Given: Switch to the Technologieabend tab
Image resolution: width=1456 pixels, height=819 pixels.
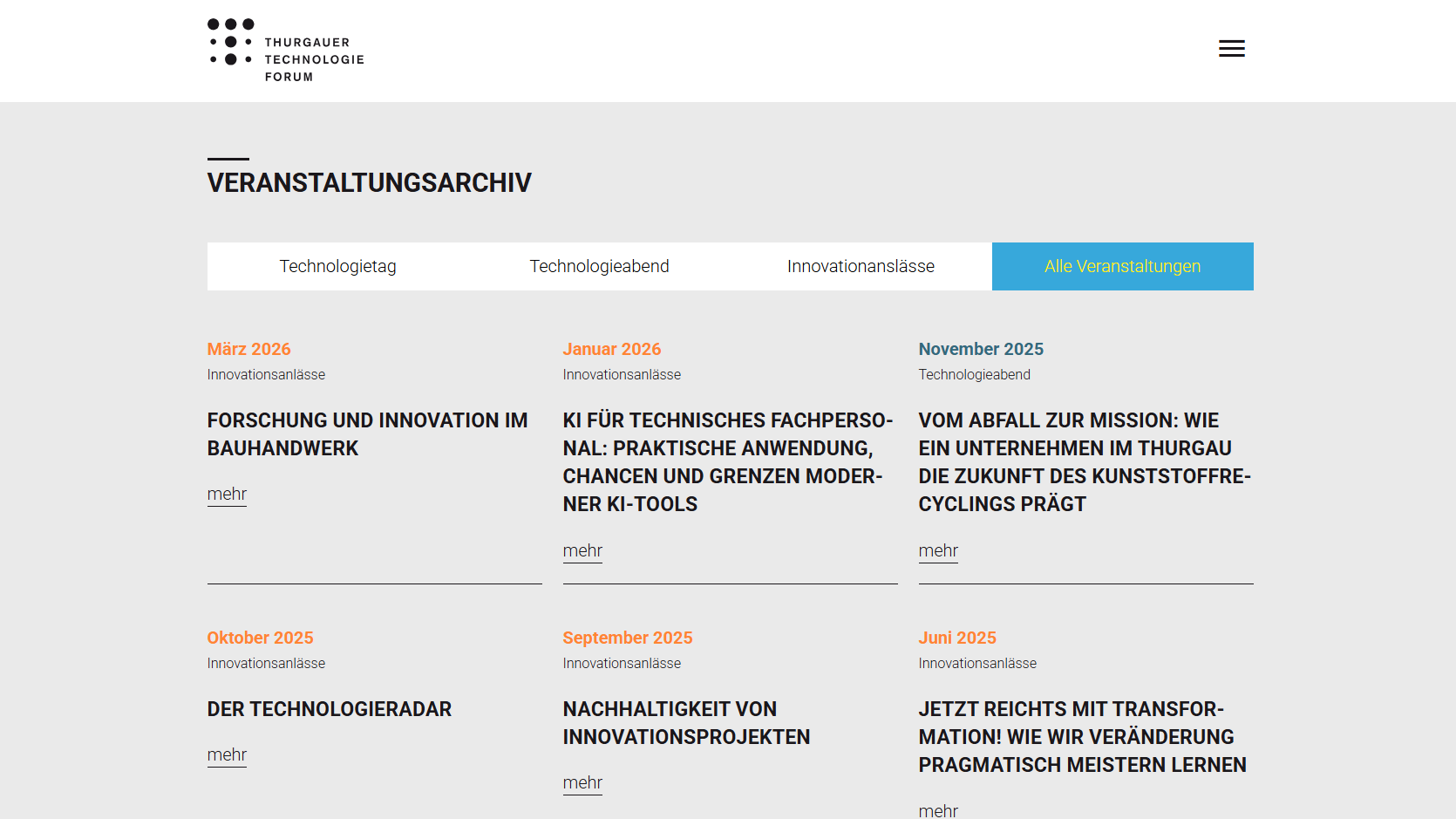Looking at the screenshot, I should click(x=600, y=266).
